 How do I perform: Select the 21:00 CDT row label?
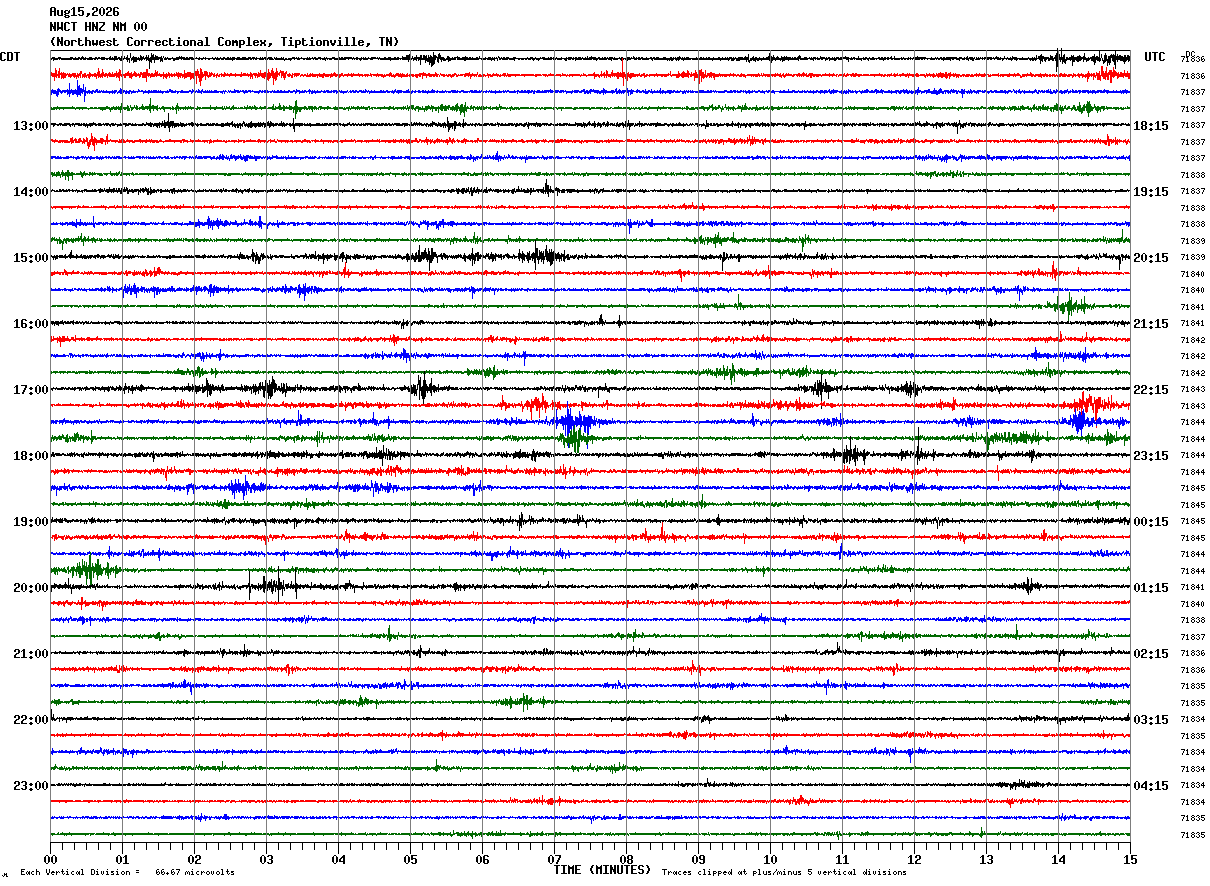pyautogui.click(x=31, y=654)
